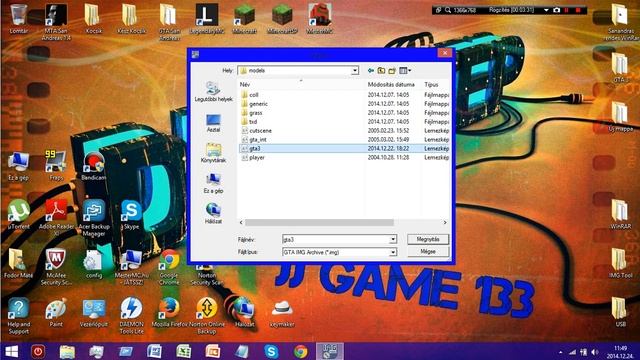640x360 pixels.
Task: Open Bandicam recording bar dropdown arrow
Action: pos(546,10)
